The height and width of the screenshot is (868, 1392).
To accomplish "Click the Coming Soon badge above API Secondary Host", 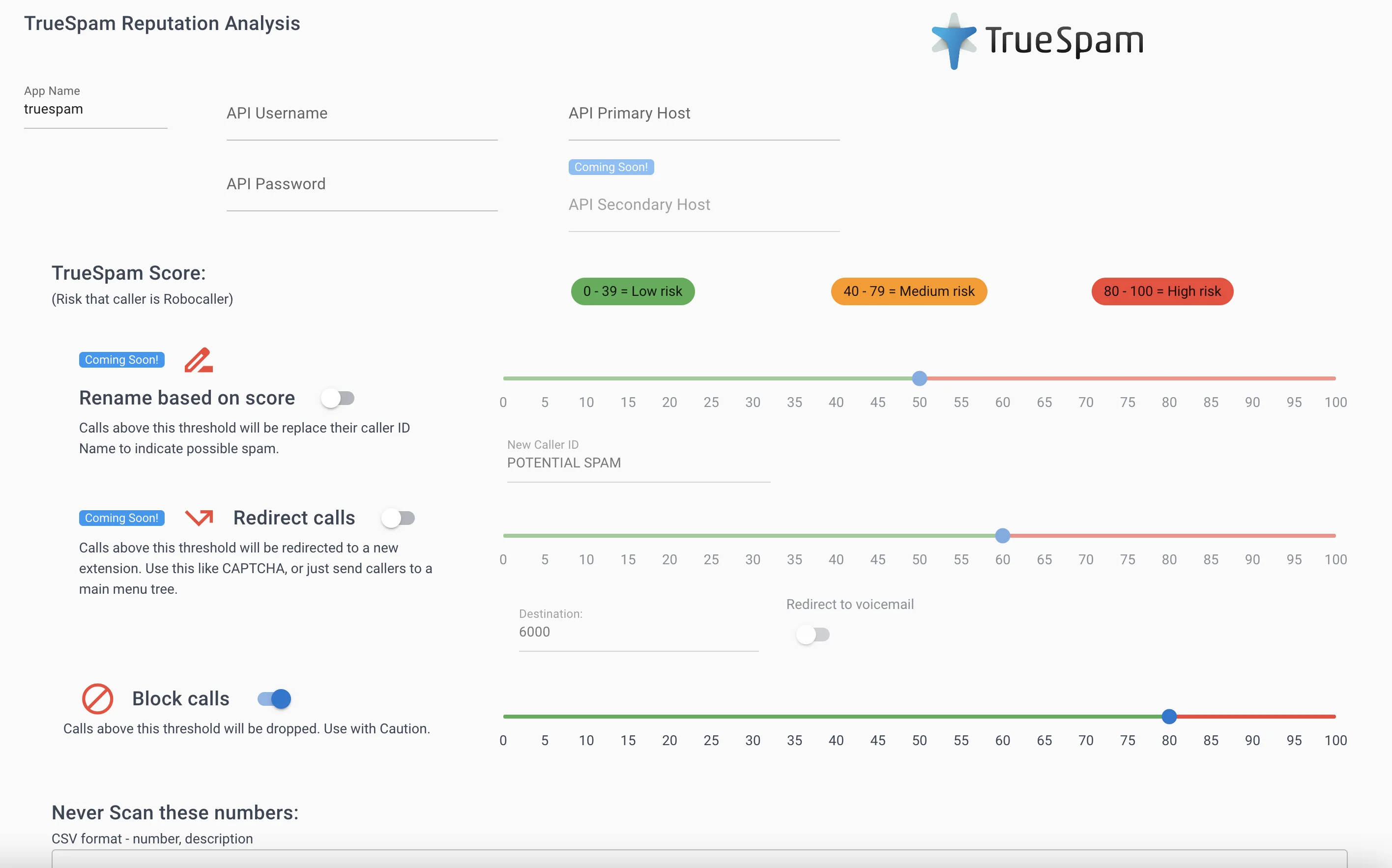I will click(x=611, y=167).
